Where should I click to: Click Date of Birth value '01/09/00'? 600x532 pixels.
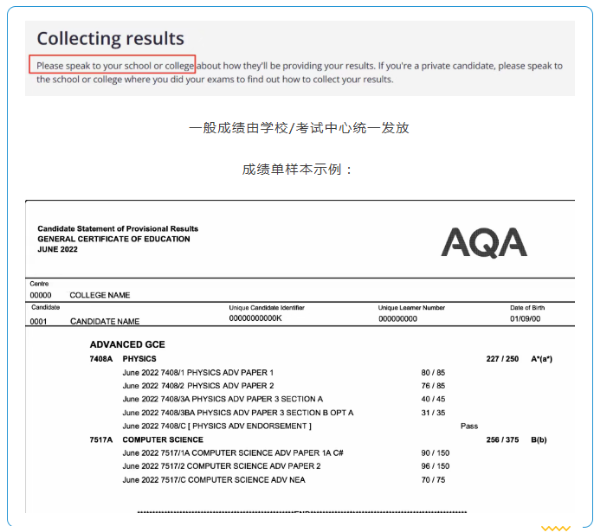pos(525,319)
